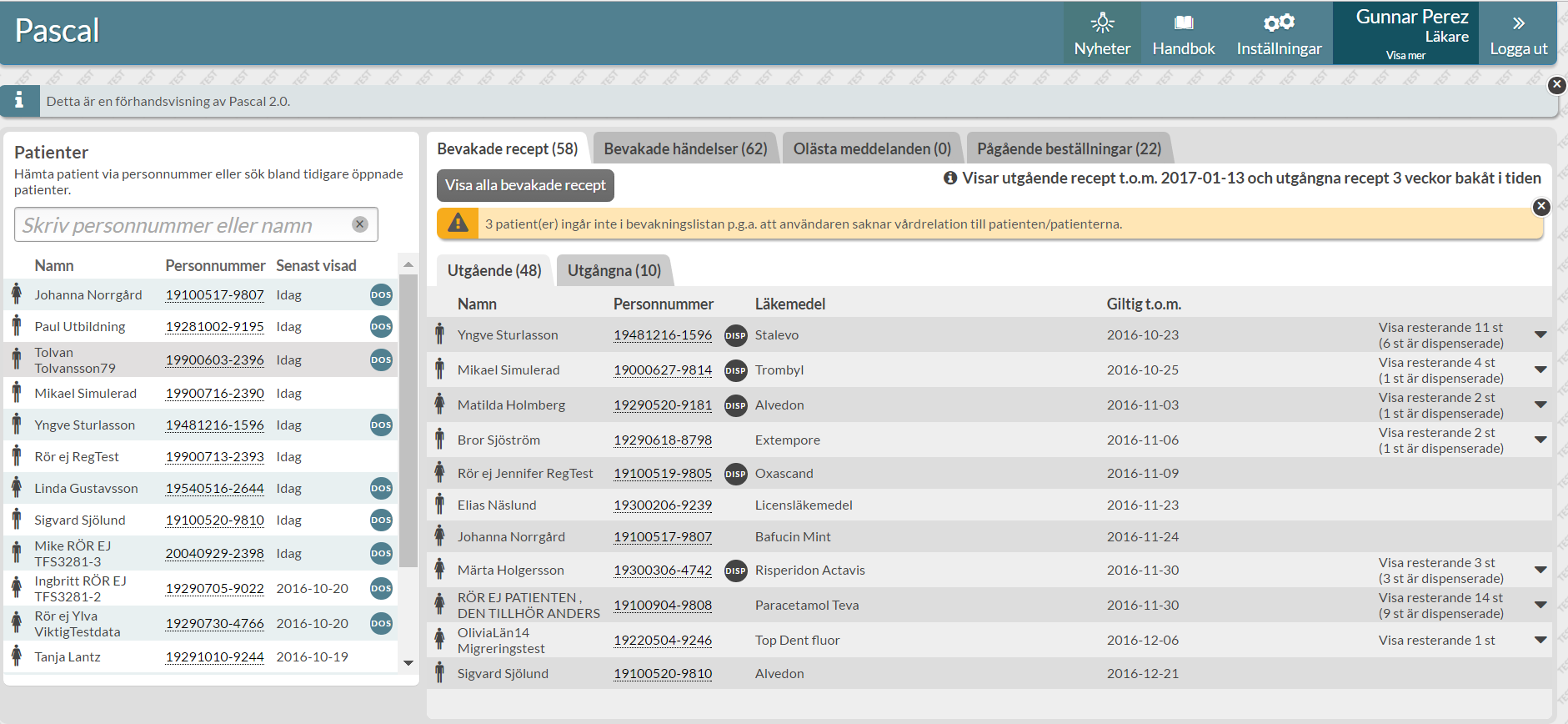Image resolution: width=1568 pixels, height=724 pixels.
Task: Click Senast visad column header
Action: click(x=316, y=265)
